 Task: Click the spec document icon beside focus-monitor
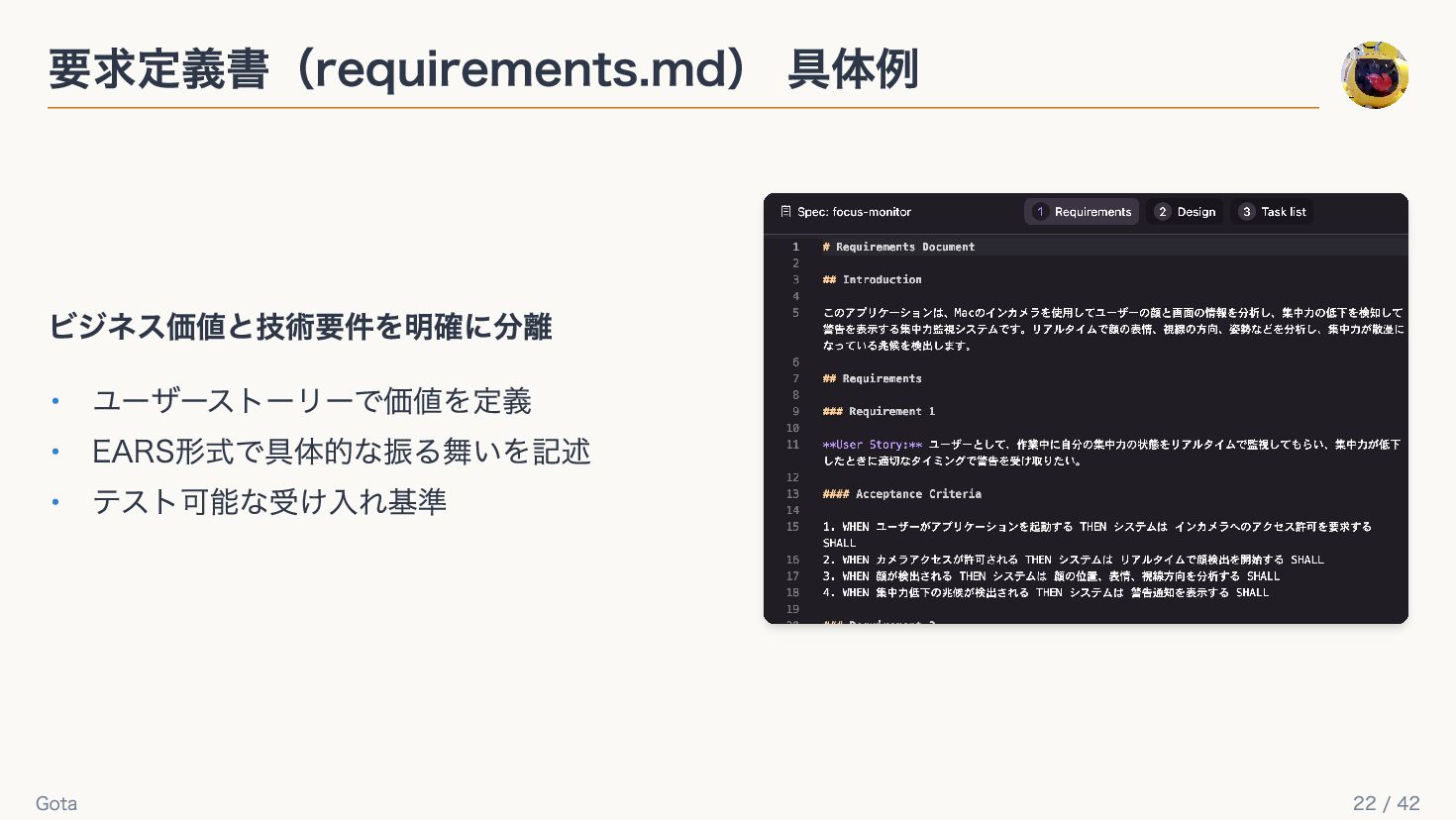(x=785, y=212)
